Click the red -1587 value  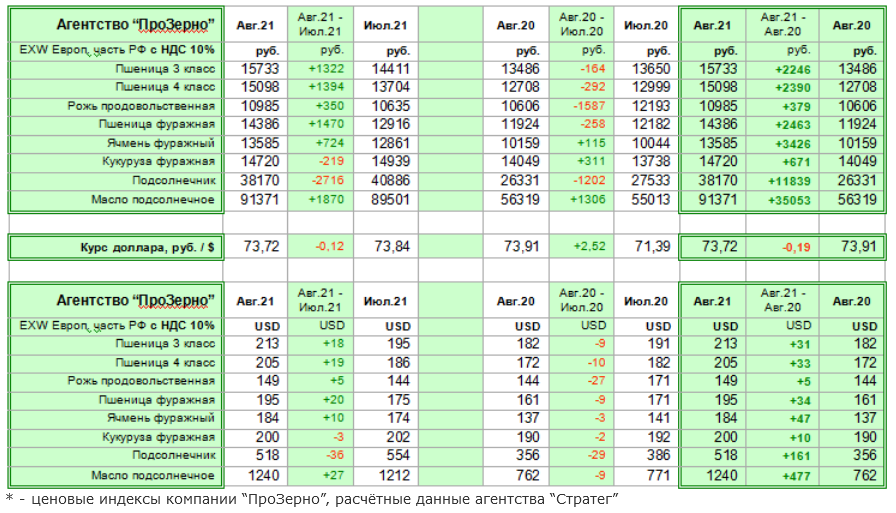tap(589, 106)
